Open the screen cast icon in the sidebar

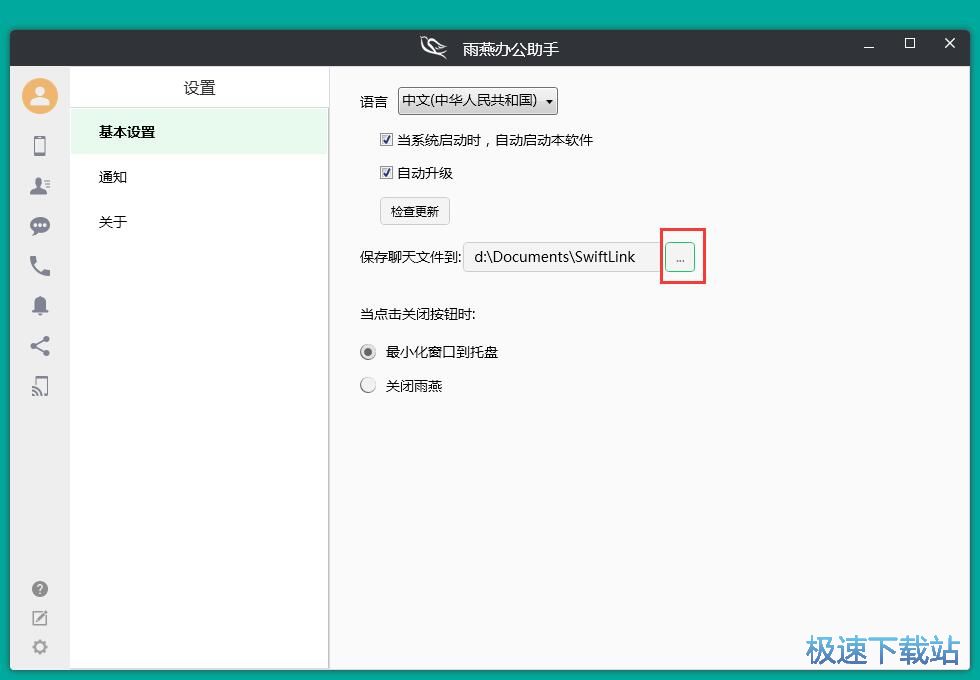40,386
